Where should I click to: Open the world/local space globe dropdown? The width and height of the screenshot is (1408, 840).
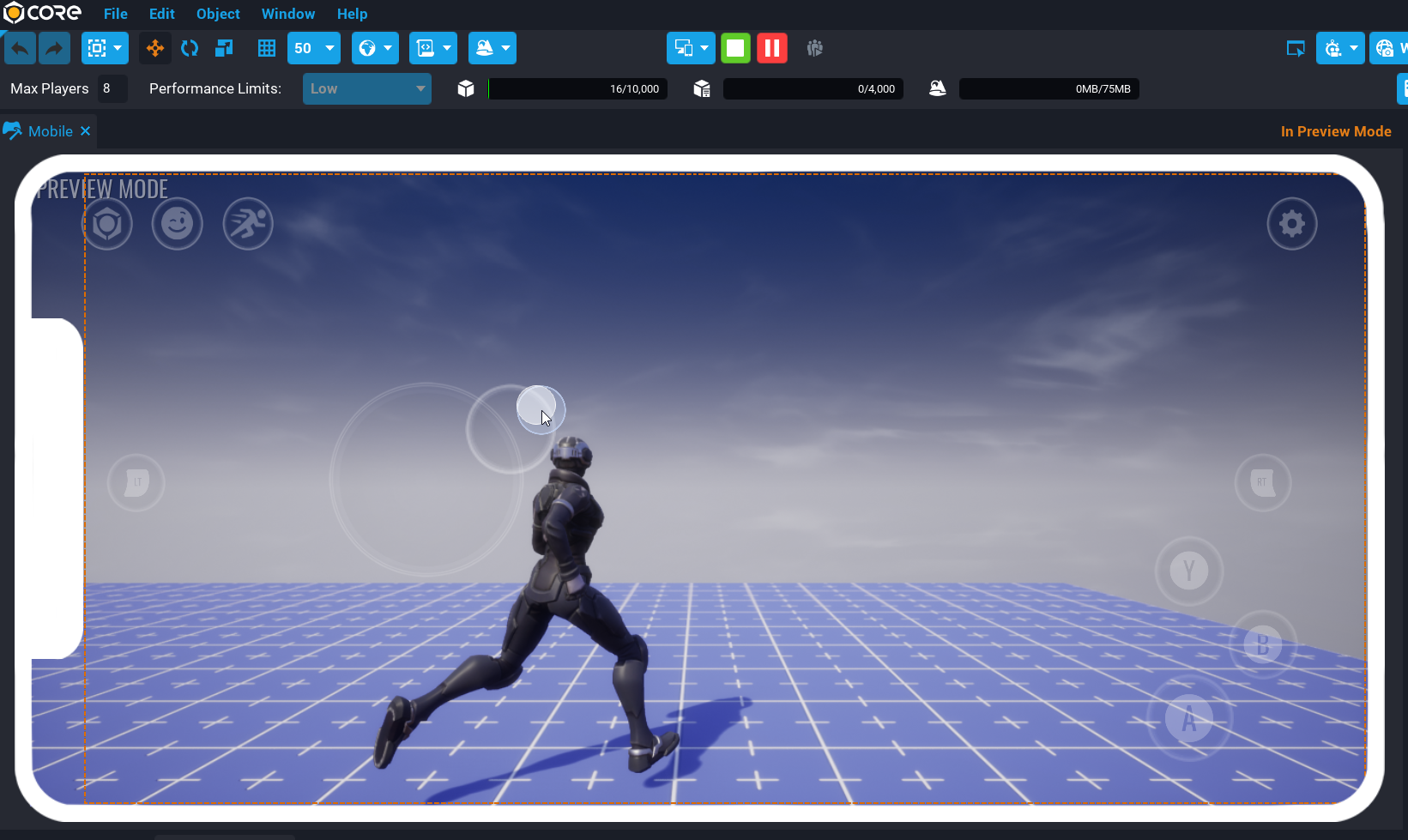[375, 49]
